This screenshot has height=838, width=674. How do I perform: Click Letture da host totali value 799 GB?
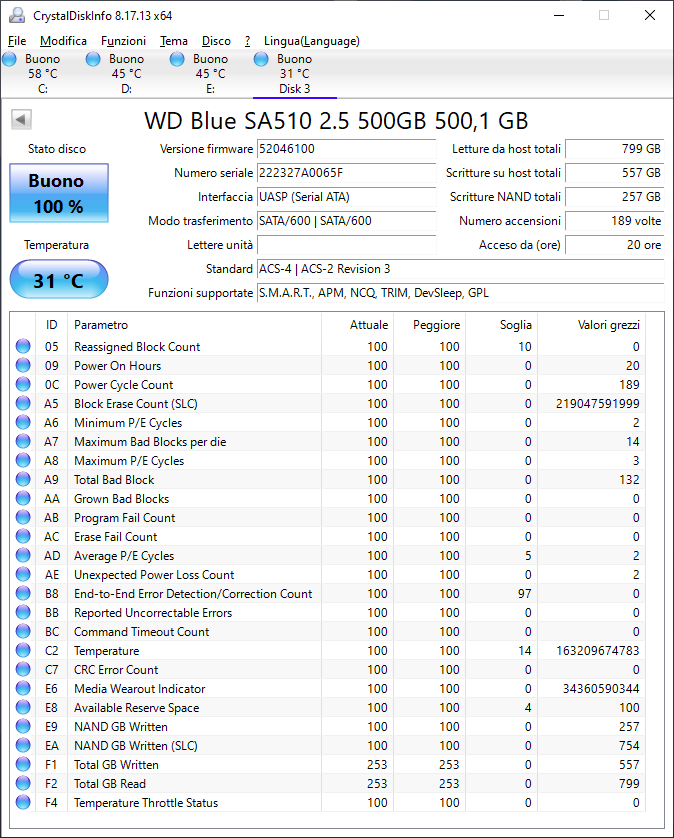[615, 149]
